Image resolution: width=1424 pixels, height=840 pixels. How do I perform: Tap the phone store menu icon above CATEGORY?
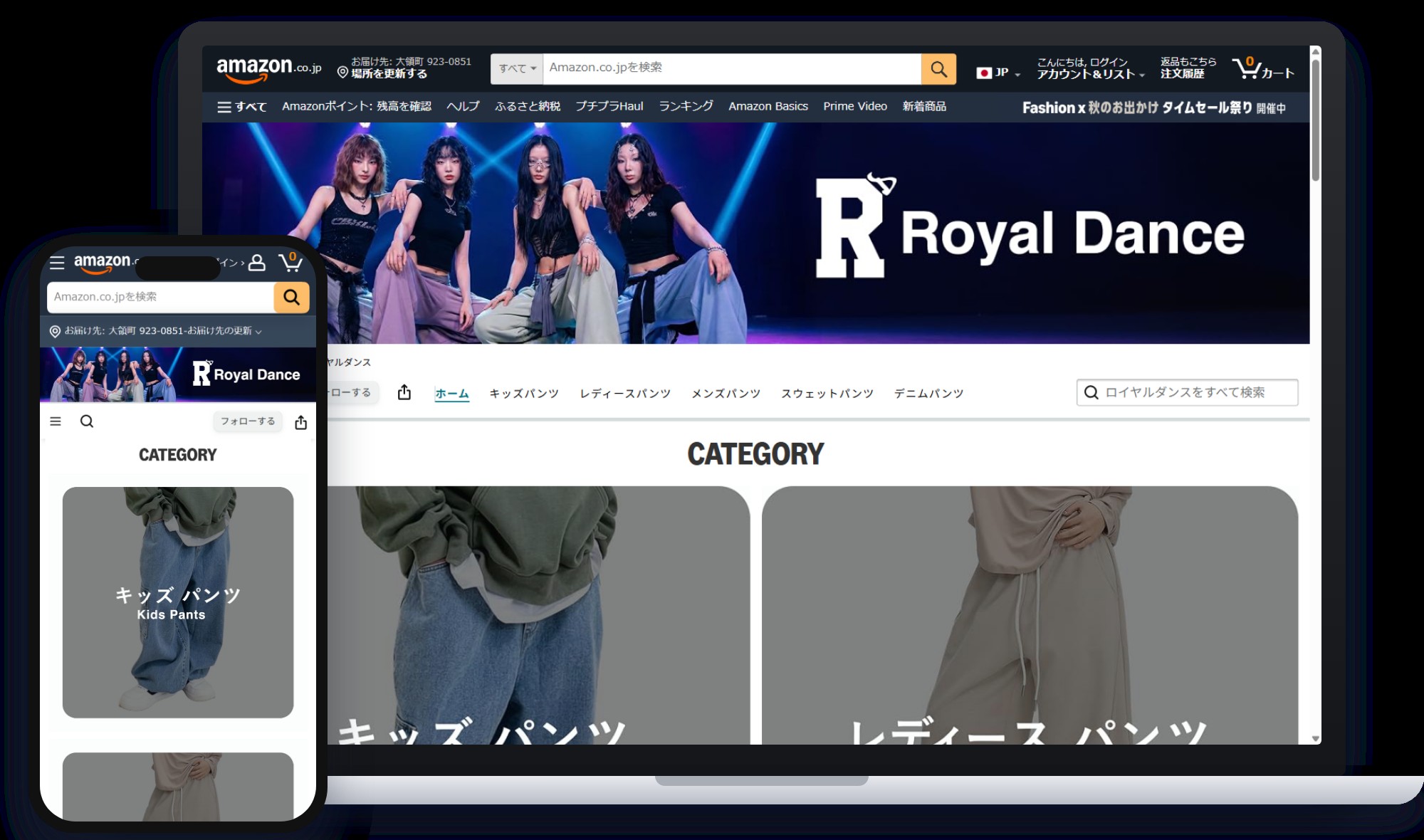[56, 421]
